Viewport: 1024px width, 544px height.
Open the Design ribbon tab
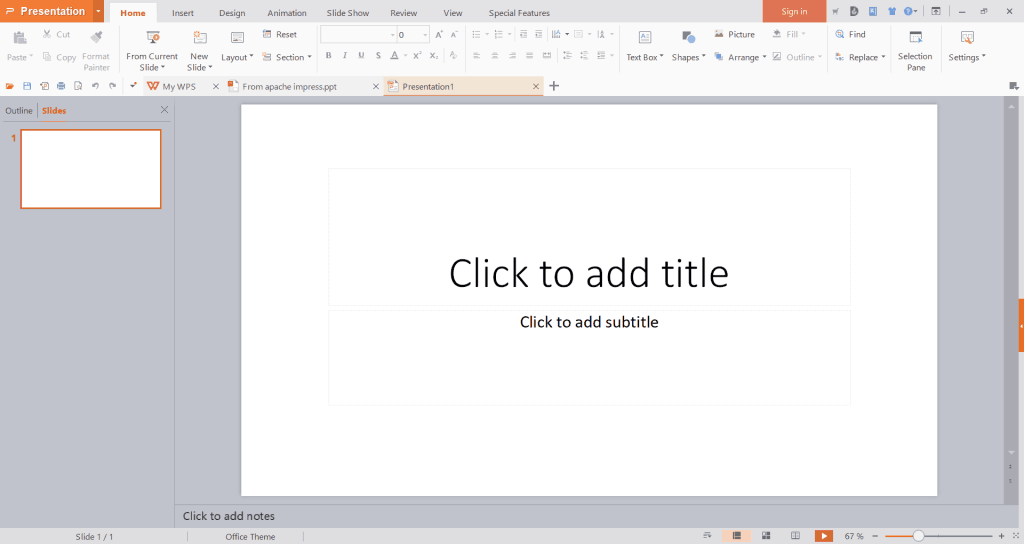point(232,13)
